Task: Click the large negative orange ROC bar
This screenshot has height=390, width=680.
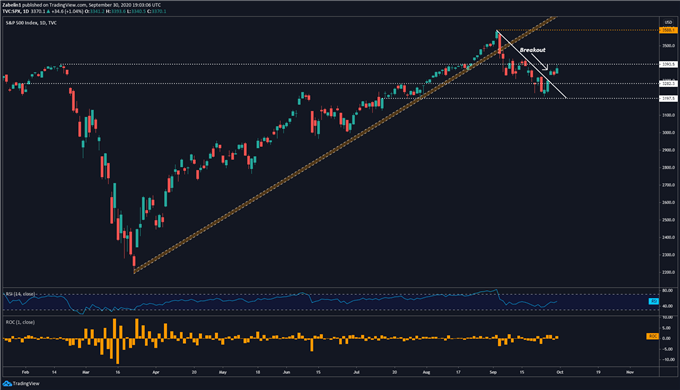Action: (x=118, y=351)
